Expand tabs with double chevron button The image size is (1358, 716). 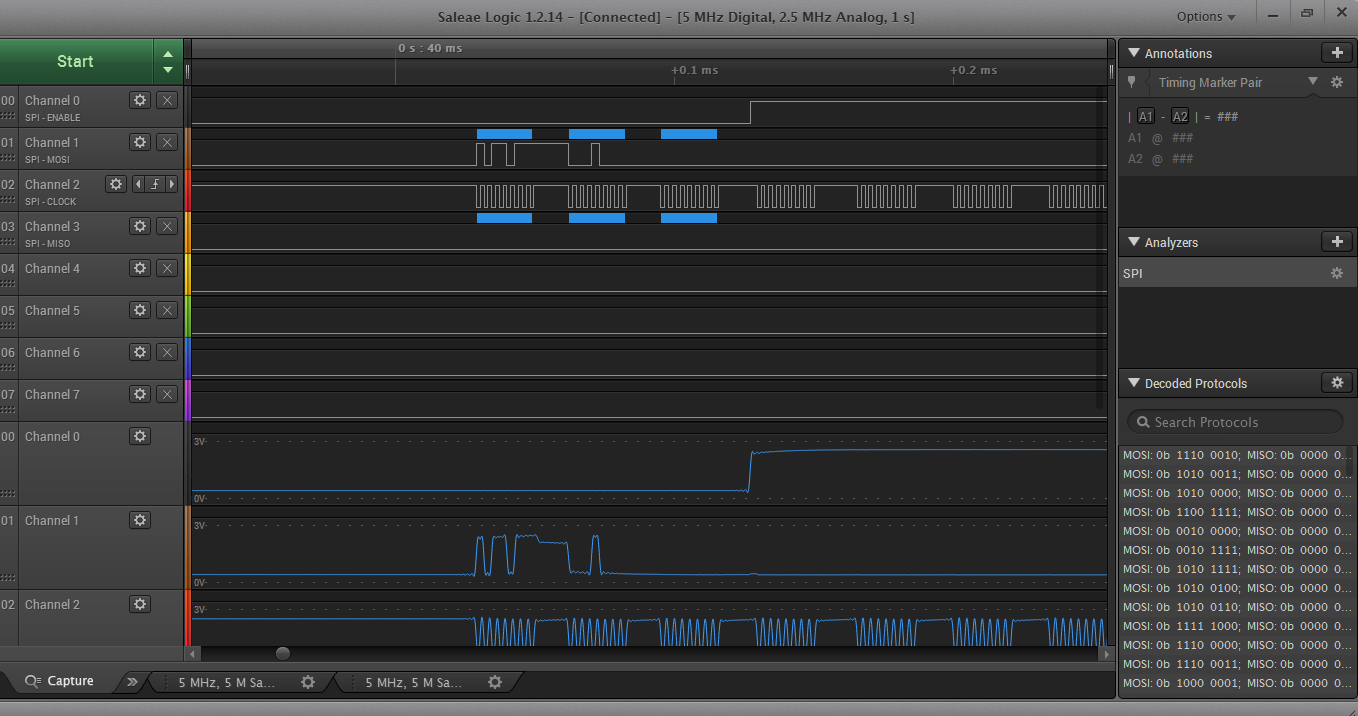(132, 682)
